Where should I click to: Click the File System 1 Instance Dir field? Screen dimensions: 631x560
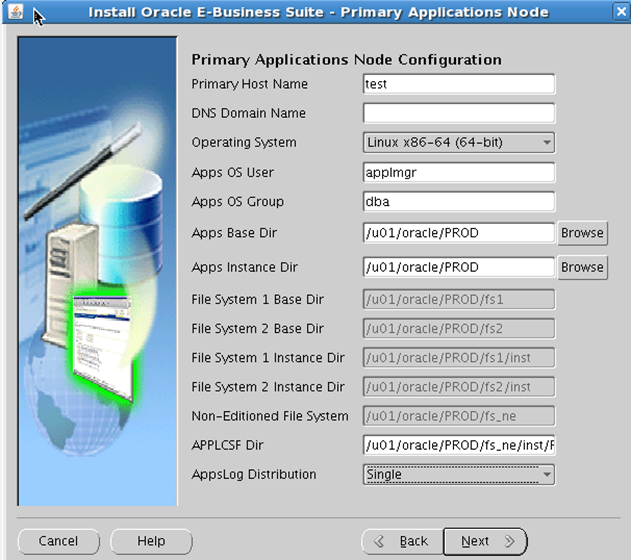[x=459, y=358]
